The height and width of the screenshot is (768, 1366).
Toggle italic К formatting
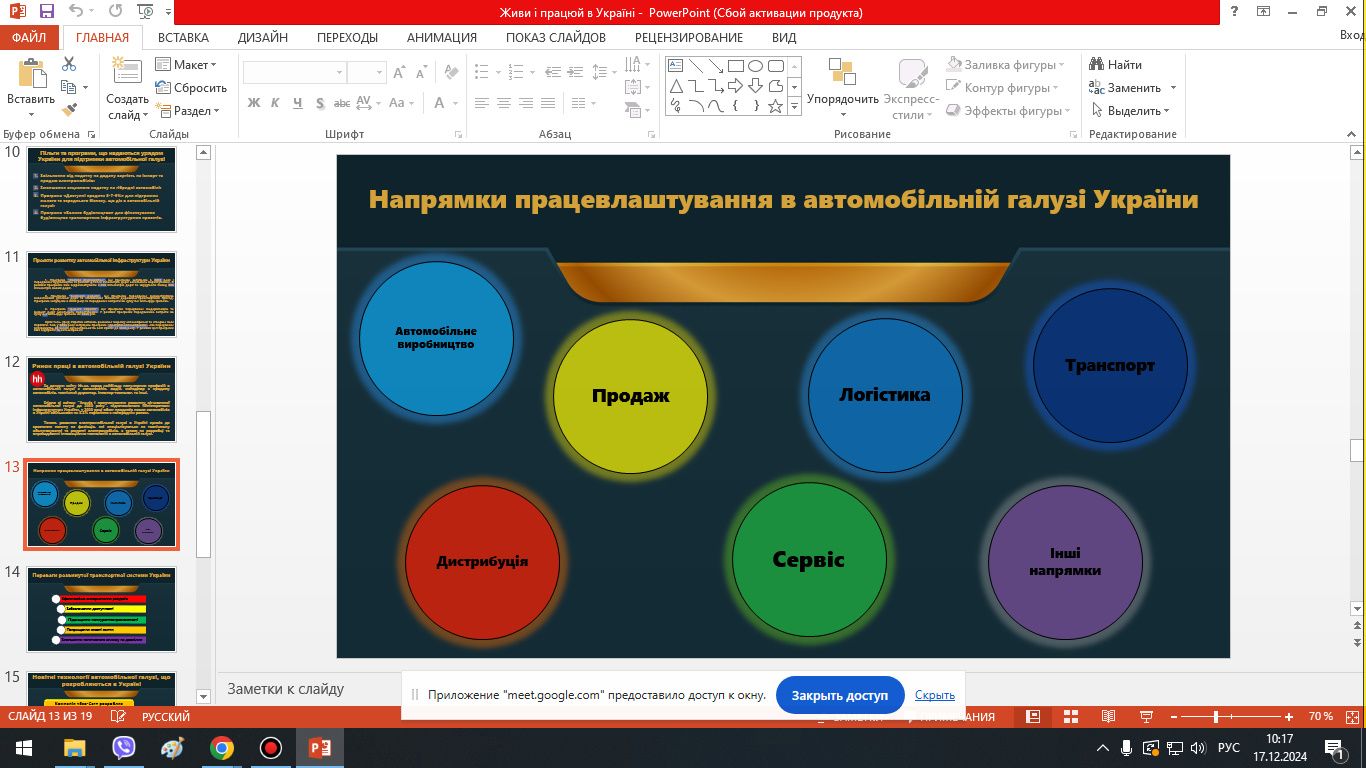275,103
